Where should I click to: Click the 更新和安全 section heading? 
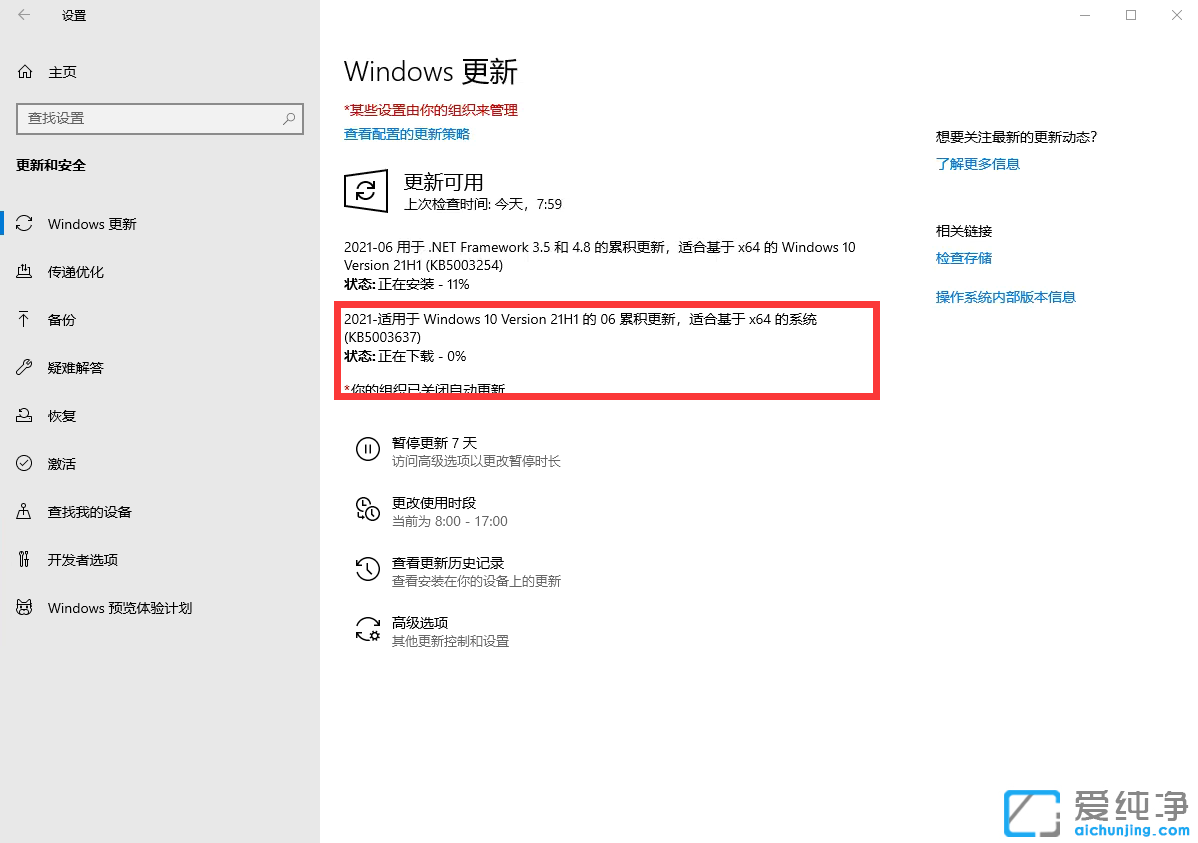pyautogui.click(x=50, y=165)
